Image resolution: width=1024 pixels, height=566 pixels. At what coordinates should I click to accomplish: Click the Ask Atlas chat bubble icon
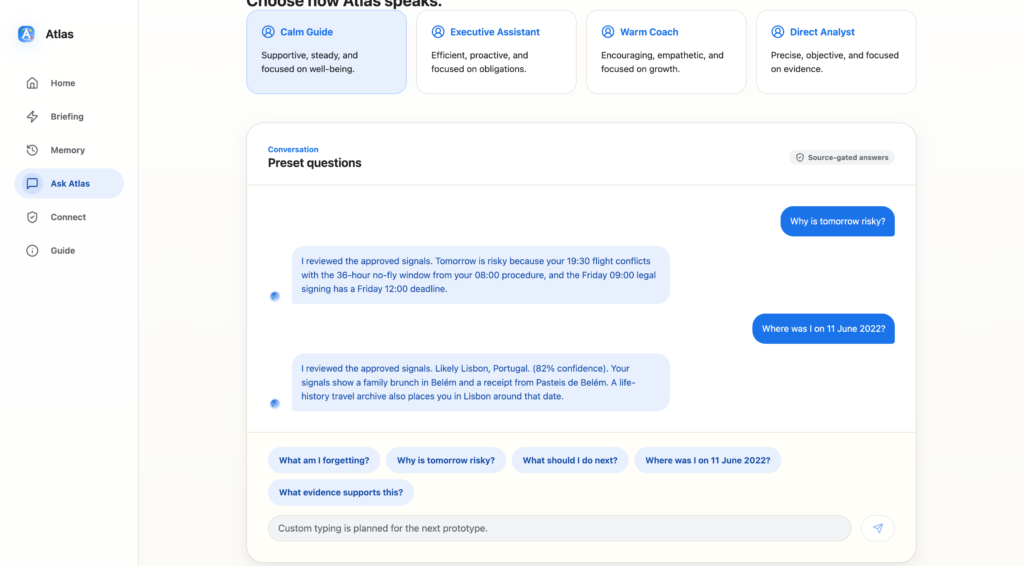pyautogui.click(x=32, y=183)
